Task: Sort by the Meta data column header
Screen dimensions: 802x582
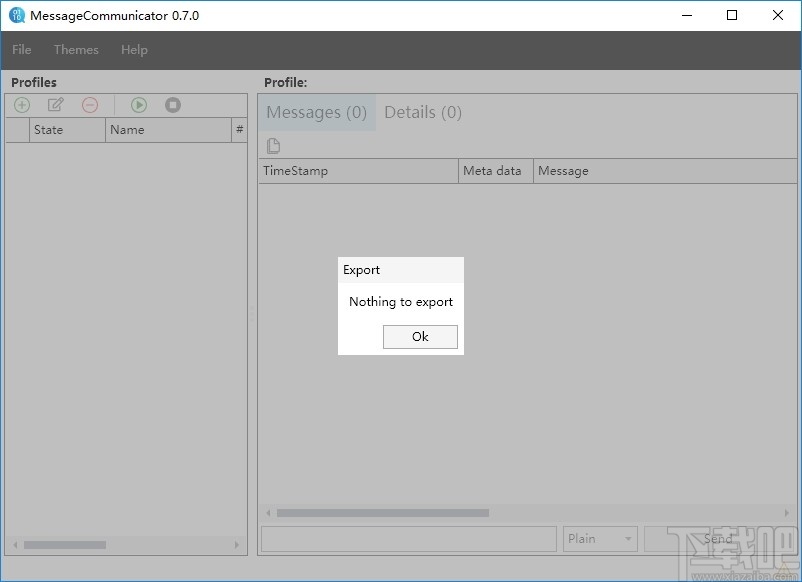Action: [x=494, y=170]
